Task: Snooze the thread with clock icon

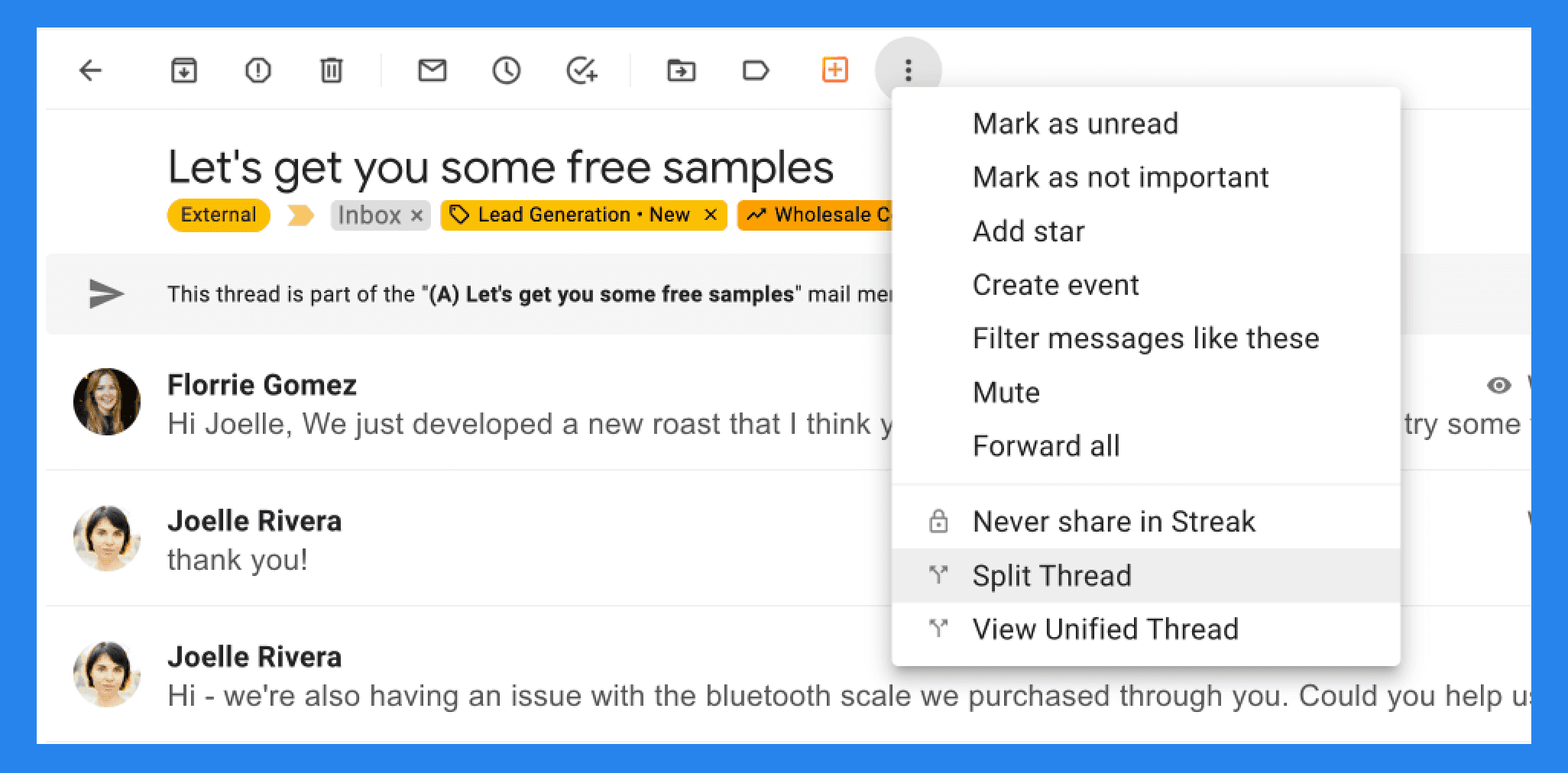Action: coord(507,71)
